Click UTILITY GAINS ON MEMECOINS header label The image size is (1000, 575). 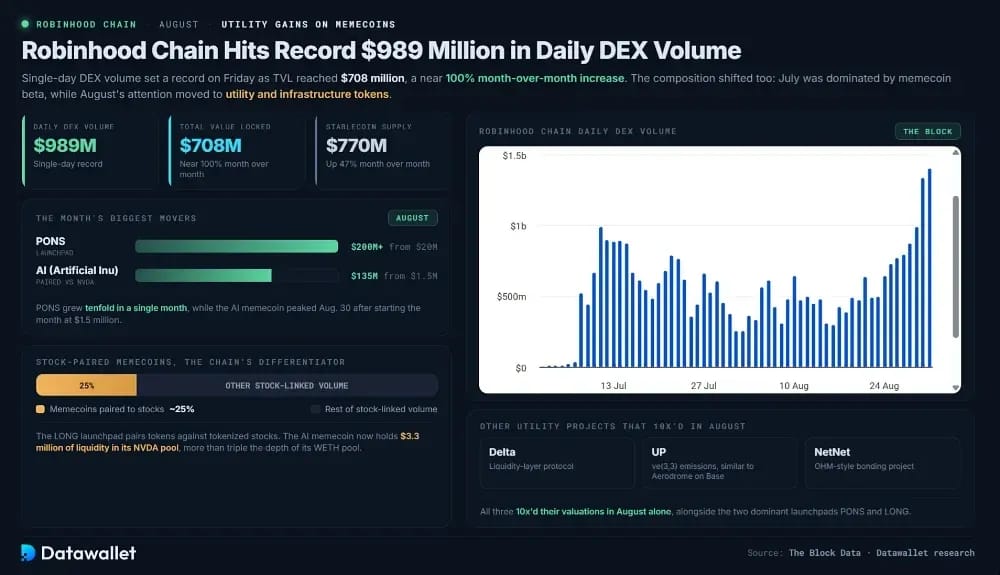(308, 24)
